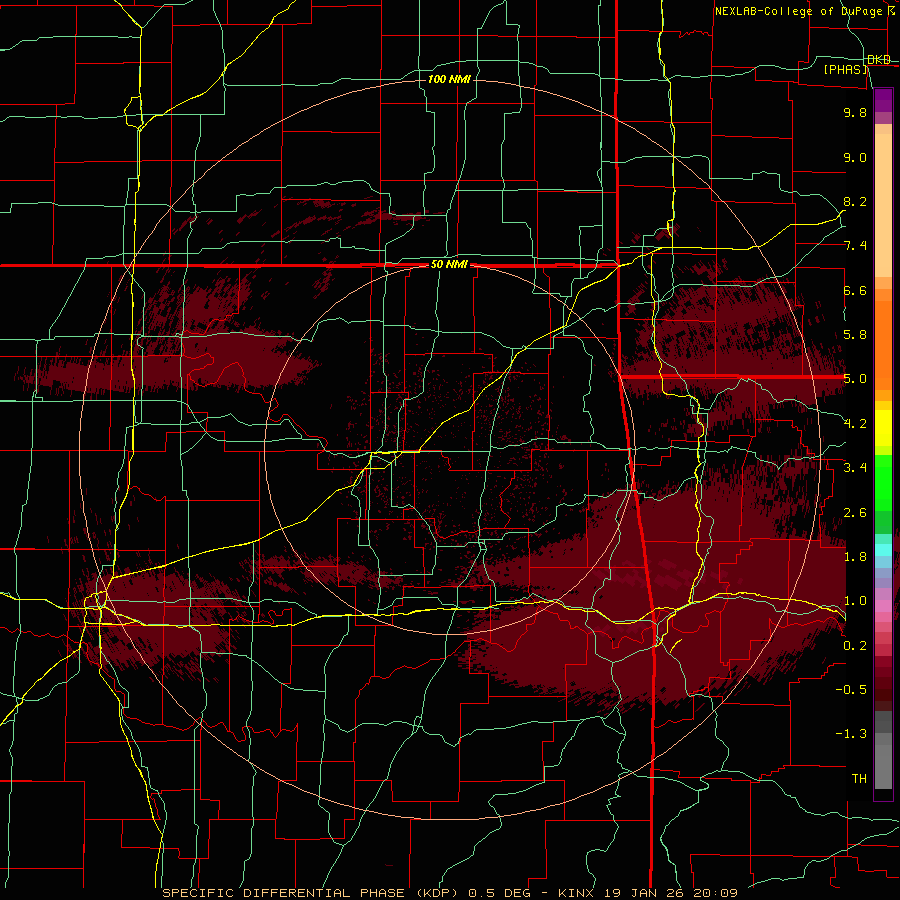Viewport: 900px width, 900px height.
Task: Click the 5.8 value on the color scale
Action: (x=855, y=335)
